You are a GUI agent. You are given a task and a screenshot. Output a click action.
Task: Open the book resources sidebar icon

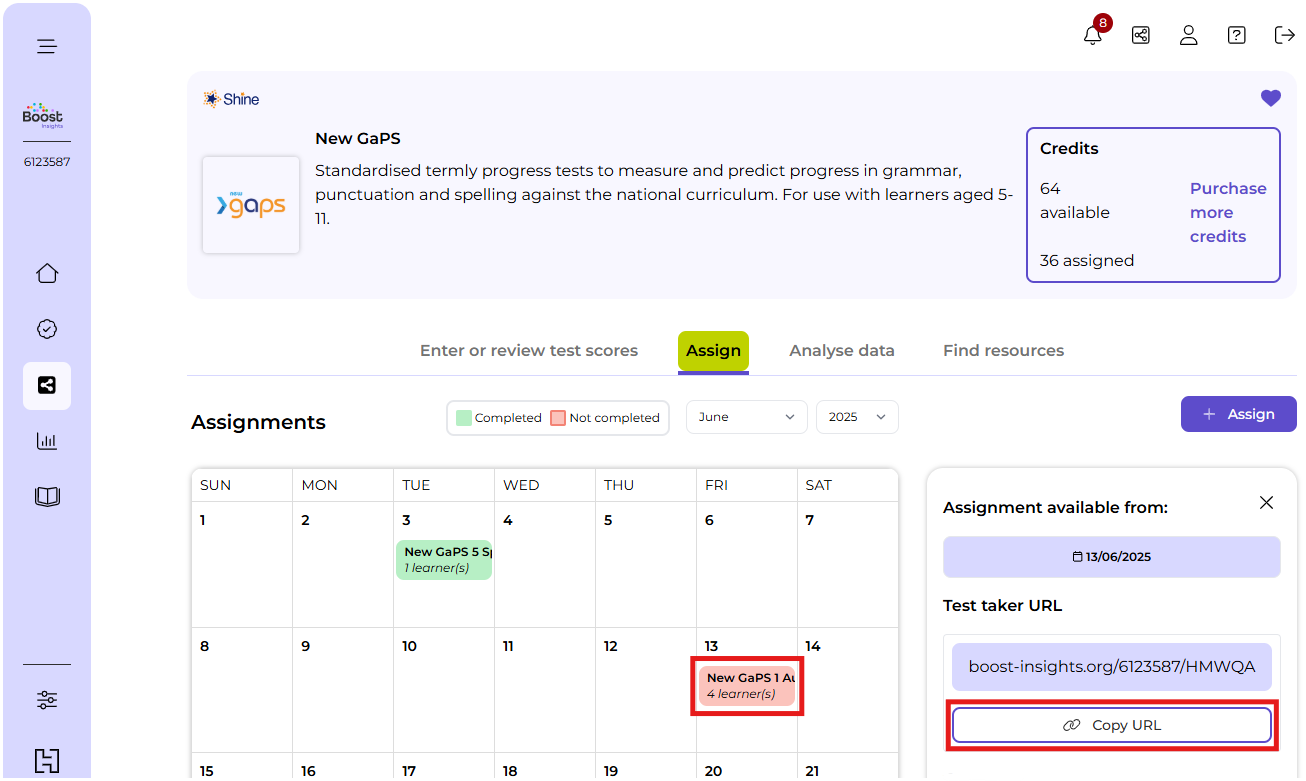47,497
